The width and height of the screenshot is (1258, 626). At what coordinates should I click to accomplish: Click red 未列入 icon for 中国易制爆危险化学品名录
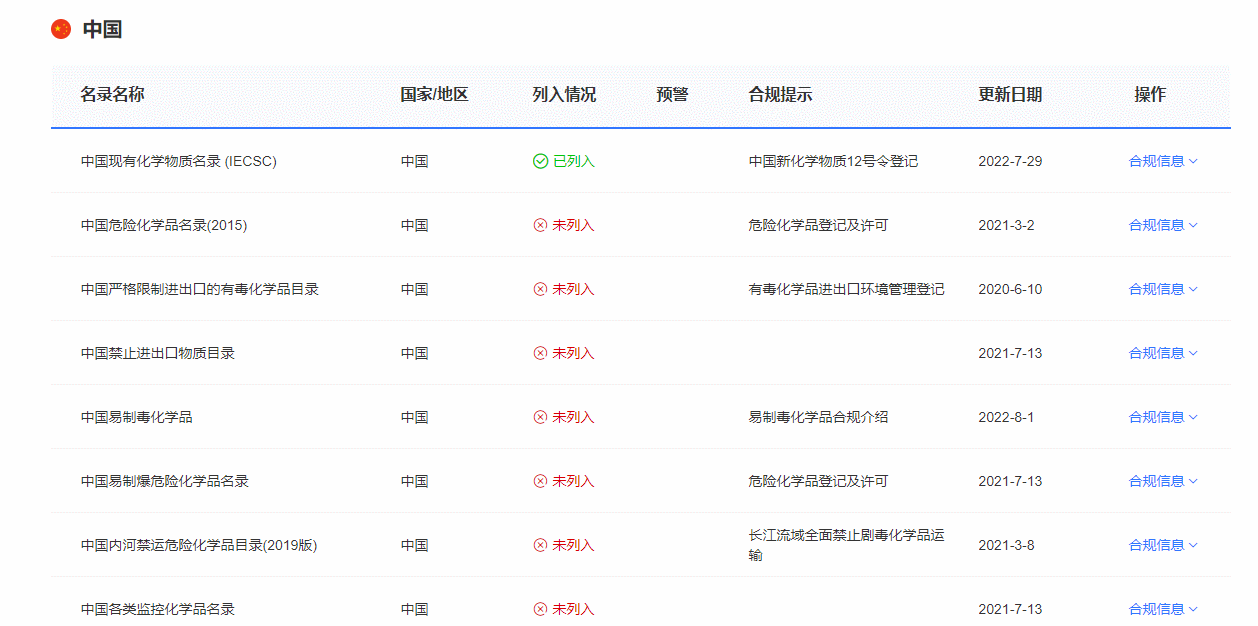(x=540, y=481)
